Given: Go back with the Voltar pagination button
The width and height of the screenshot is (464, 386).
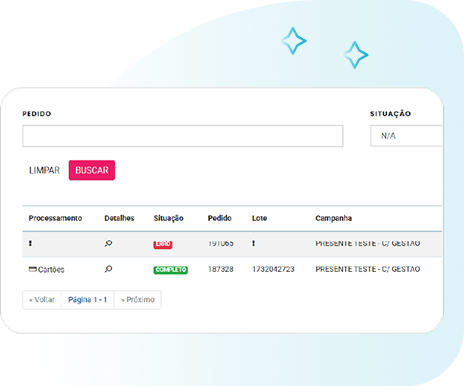Looking at the screenshot, I should [x=42, y=300].
